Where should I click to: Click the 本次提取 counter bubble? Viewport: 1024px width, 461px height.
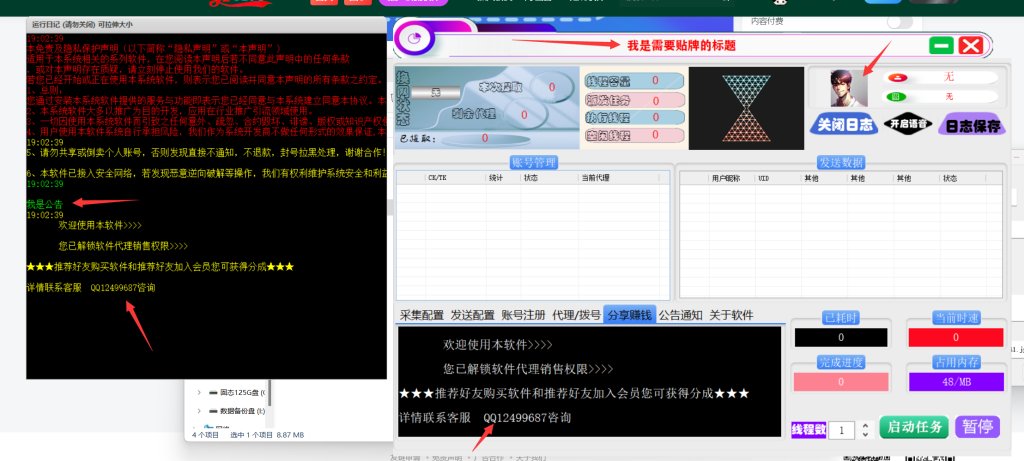pos(551,87)
